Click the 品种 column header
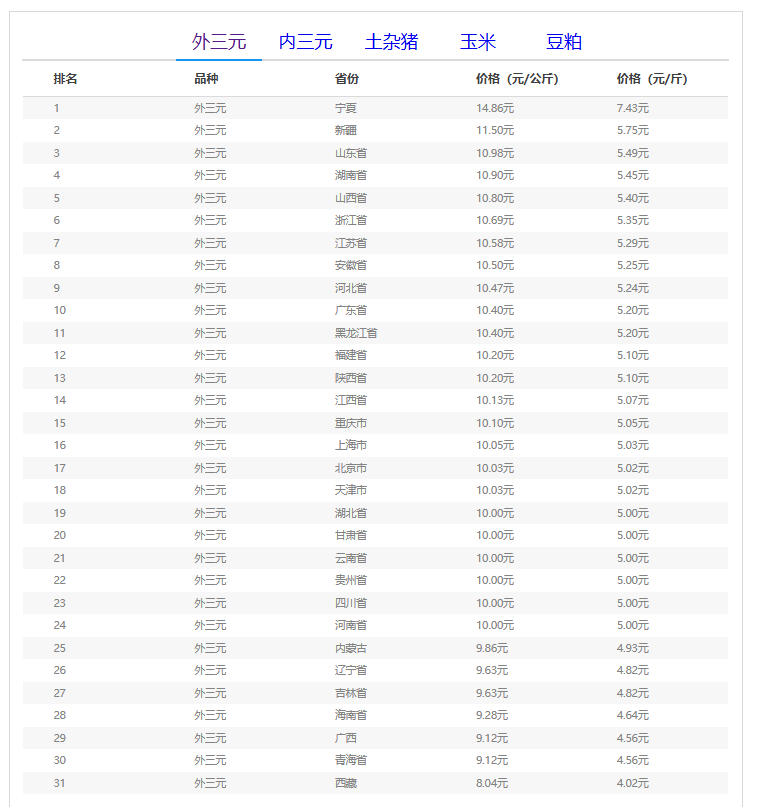This screenshot has height=807, width=761. (x=206, y=79)
